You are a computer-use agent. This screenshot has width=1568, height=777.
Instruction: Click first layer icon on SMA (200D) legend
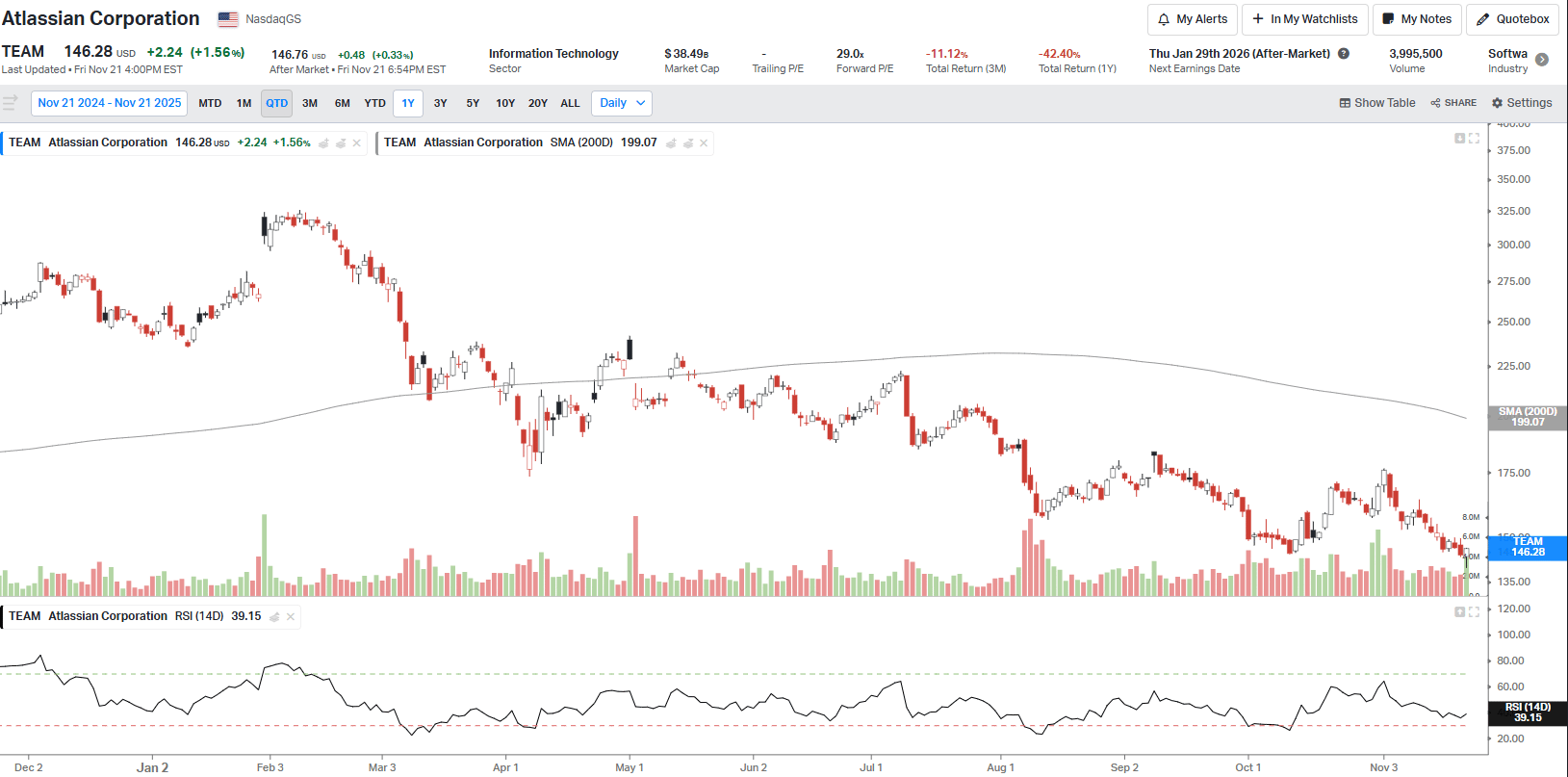click(671, 143)
